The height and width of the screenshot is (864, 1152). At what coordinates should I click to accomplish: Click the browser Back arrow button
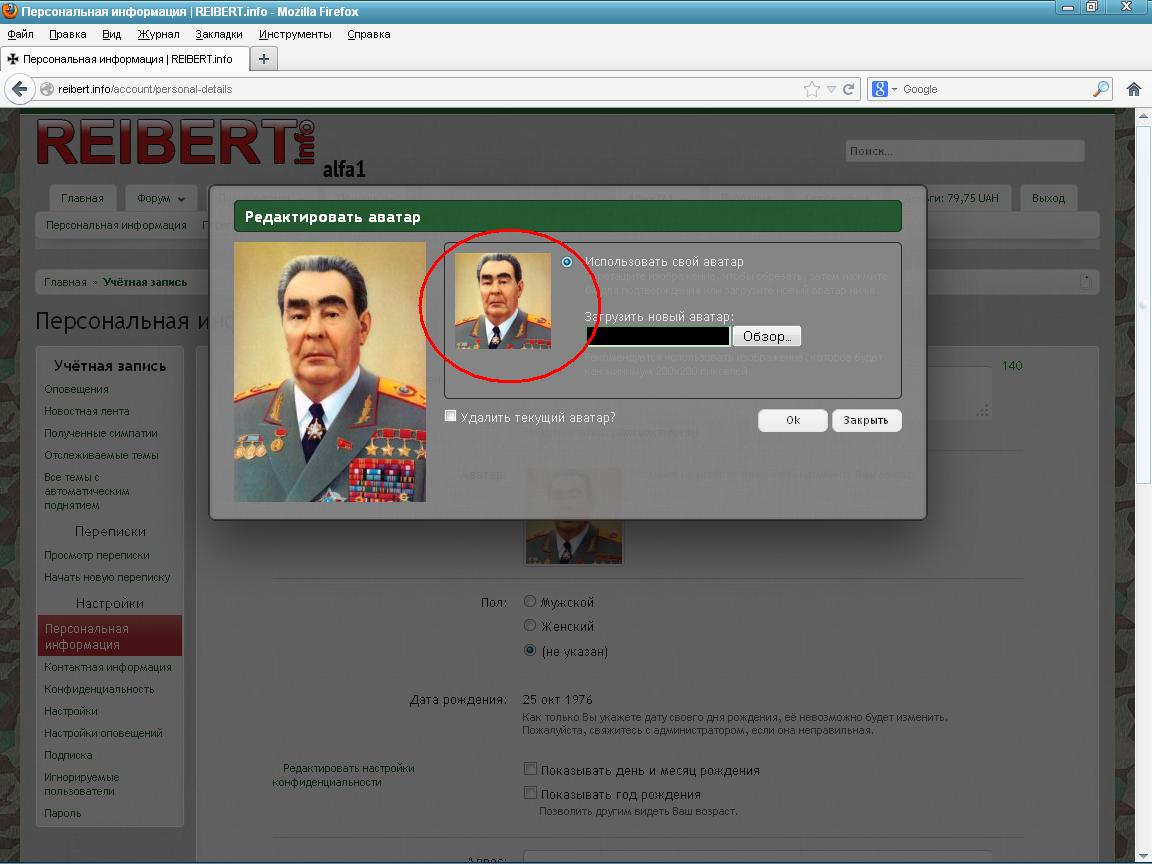click(x=19, y=89)
